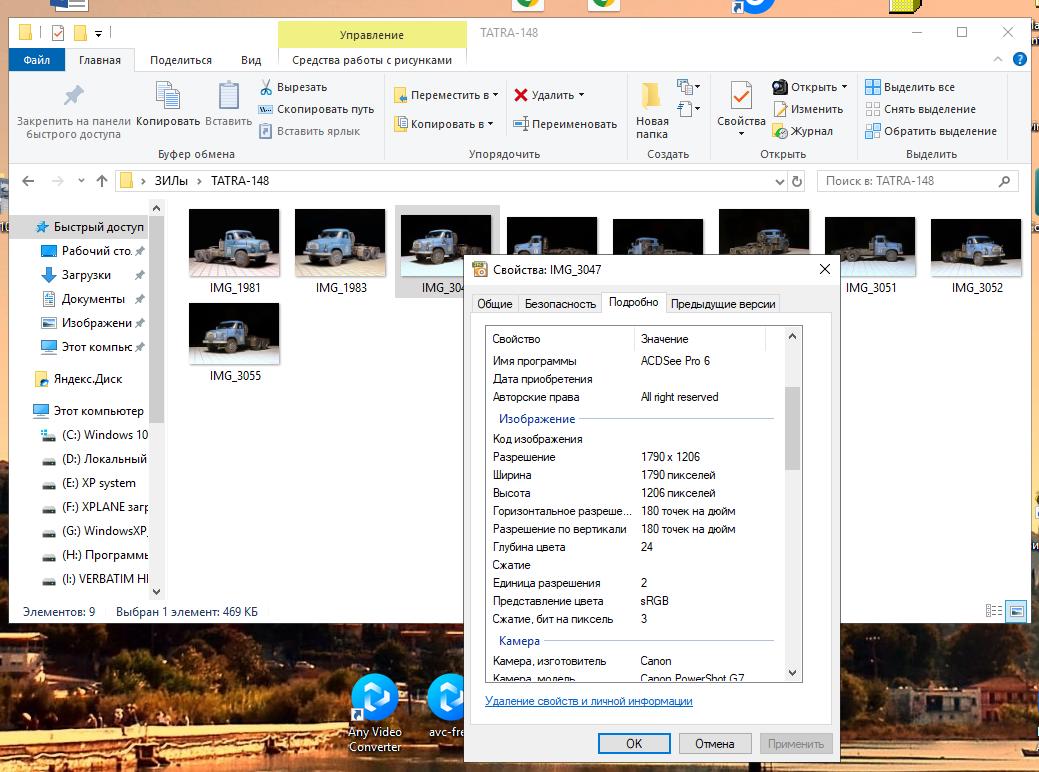Click the Cut scissors icon
This screenshot has height=772, width=1039.
coord(266,87)
